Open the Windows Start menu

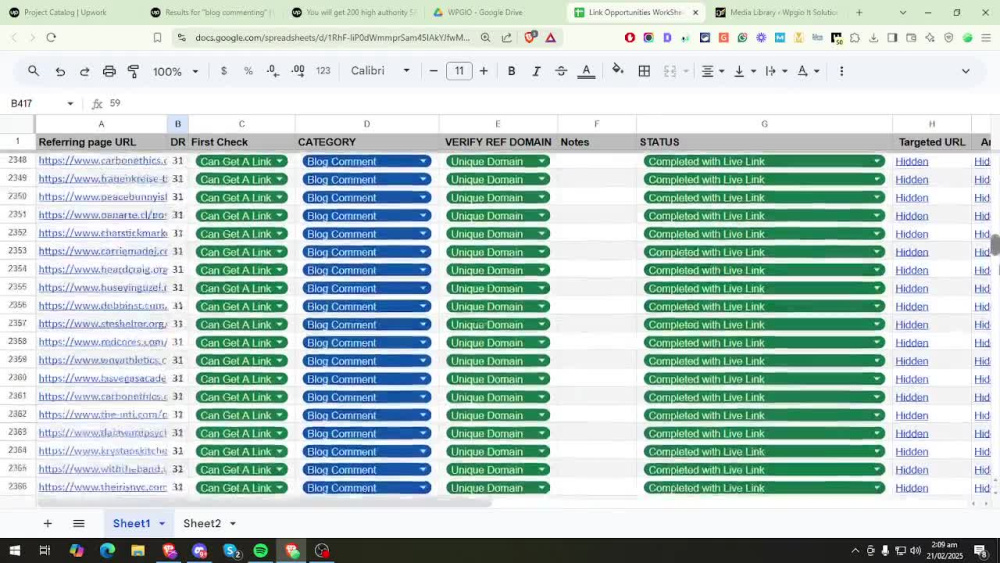(x=14, y=550)
